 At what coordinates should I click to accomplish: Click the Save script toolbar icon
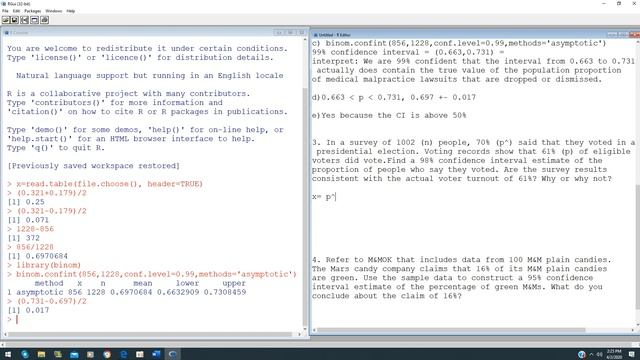pyautogui.click(x=15, y=20)
